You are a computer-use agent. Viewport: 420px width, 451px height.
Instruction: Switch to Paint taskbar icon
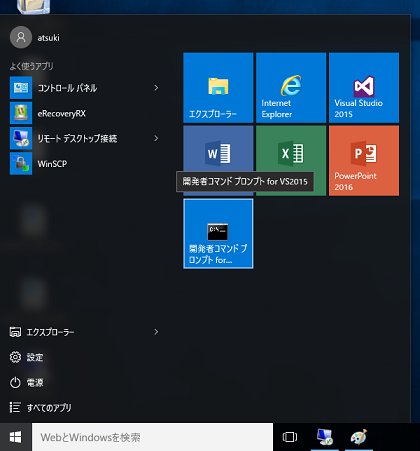click(359, 437)
